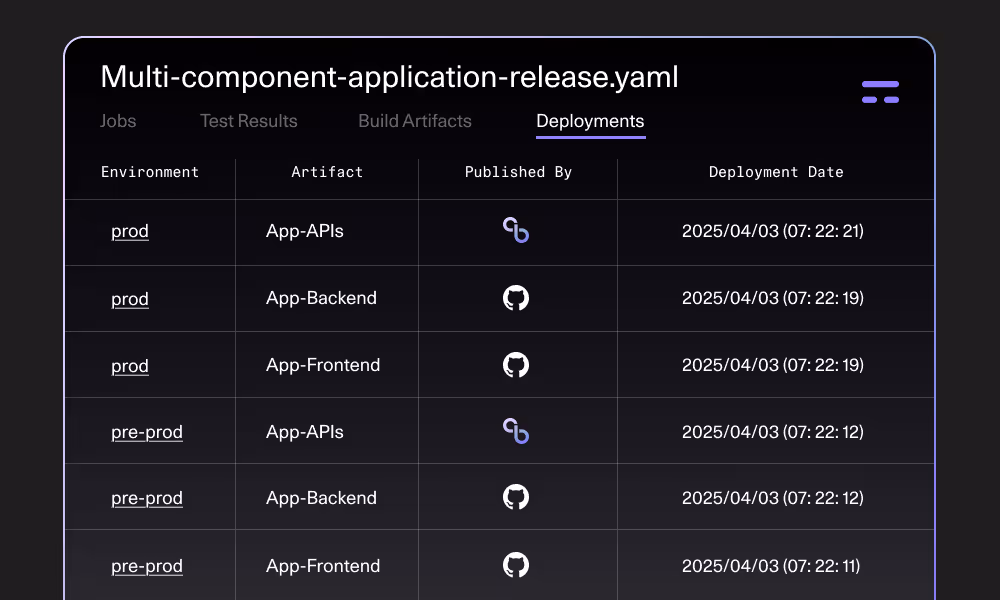Open the prod environment link for App-APIs
Viewport: 1000px width, 600px height.
[130, 231]
